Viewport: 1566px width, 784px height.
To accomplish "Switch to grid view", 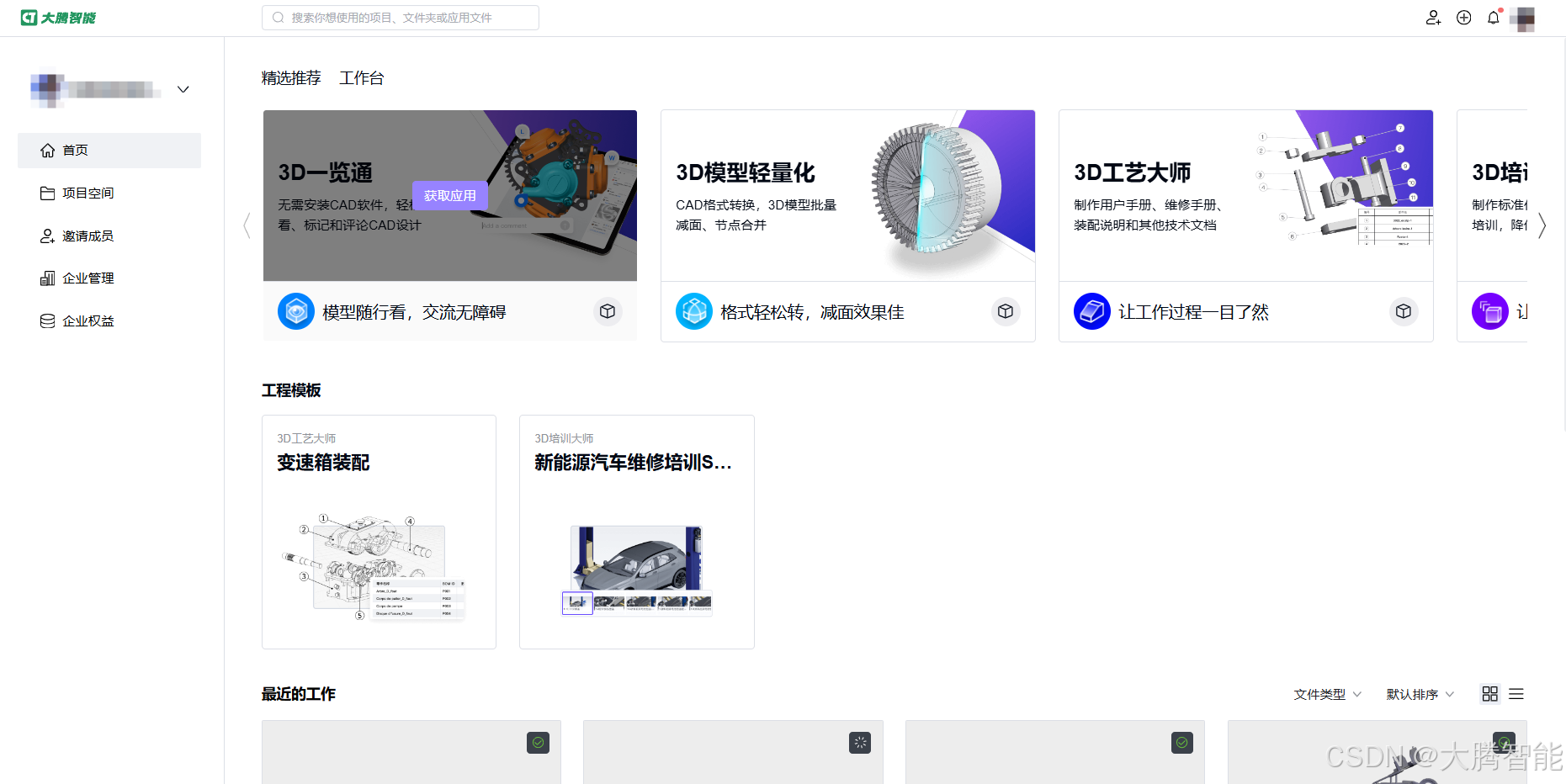I will [x=1490, y=694].
